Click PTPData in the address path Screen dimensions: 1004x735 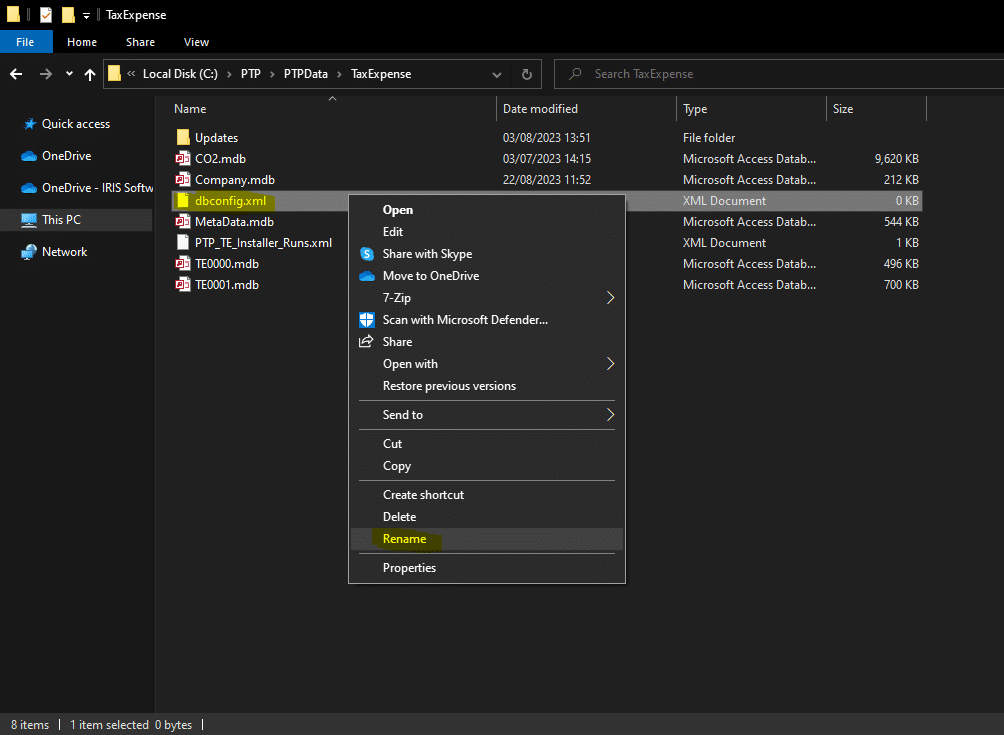(x=305, y=74)
